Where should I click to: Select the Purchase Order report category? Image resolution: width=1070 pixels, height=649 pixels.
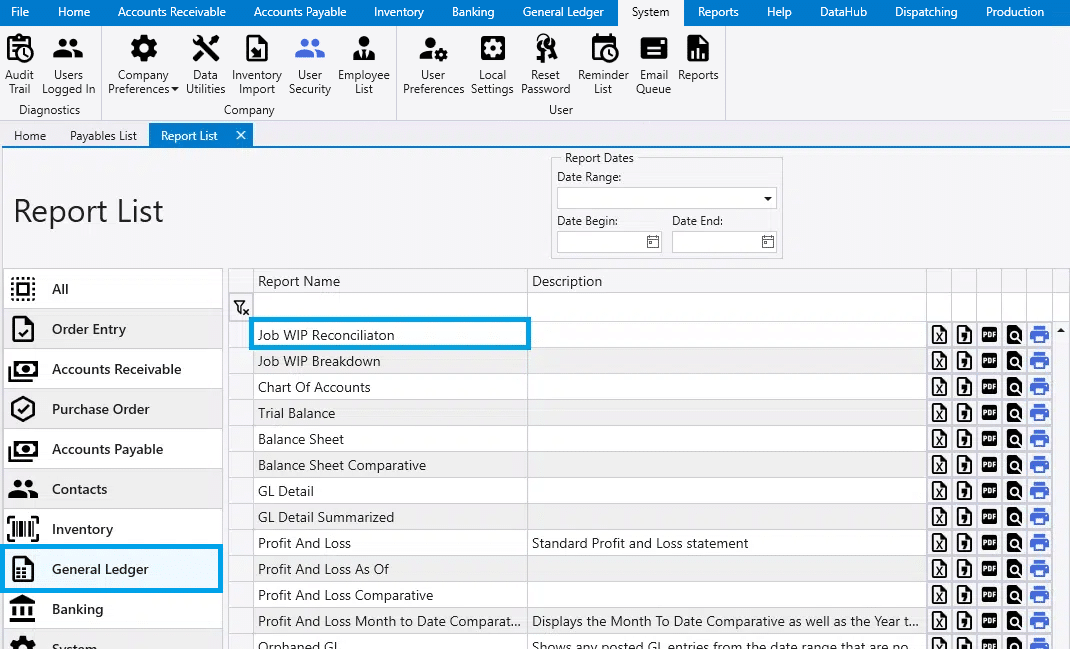[113, 409]
